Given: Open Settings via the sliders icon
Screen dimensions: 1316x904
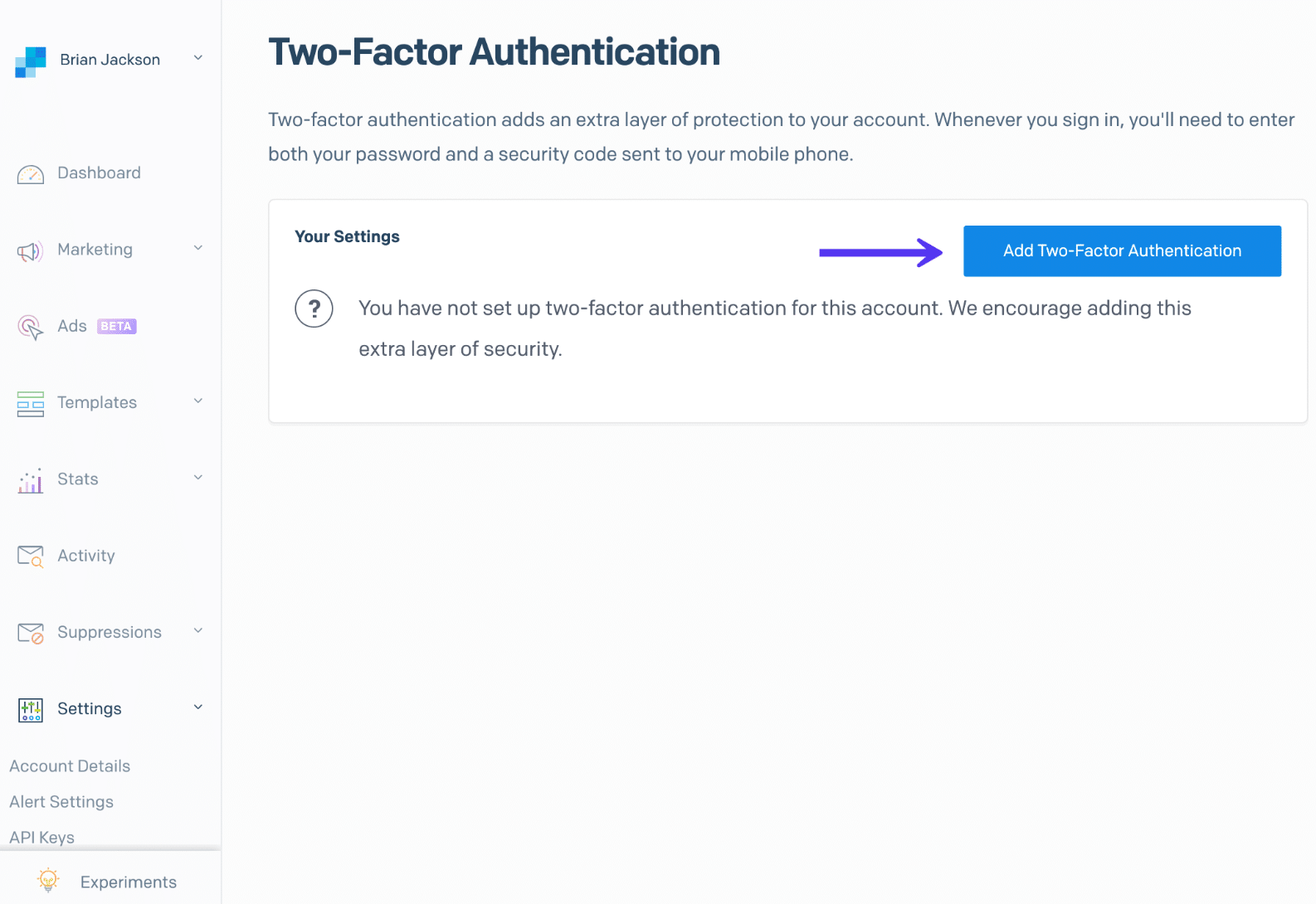Looking at the screenshot, I should pyautogui.click(x=30, y=709).
